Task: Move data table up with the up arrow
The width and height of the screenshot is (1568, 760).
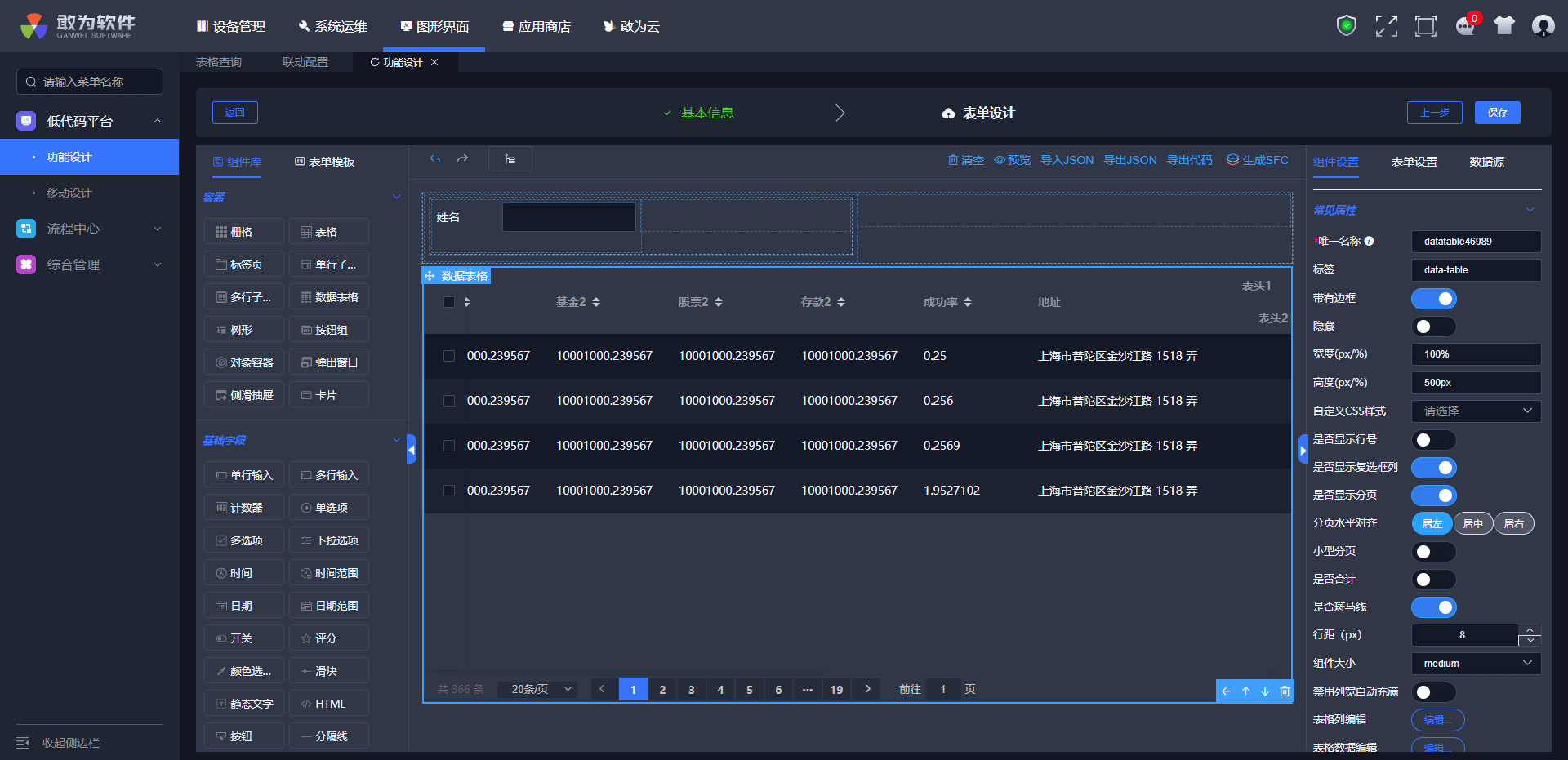Action: coord(1245,691)
